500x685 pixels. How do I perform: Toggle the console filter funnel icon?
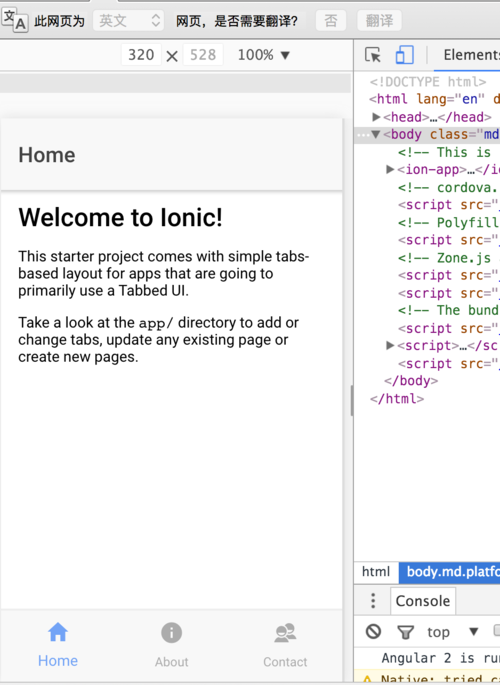pos(405,632)
